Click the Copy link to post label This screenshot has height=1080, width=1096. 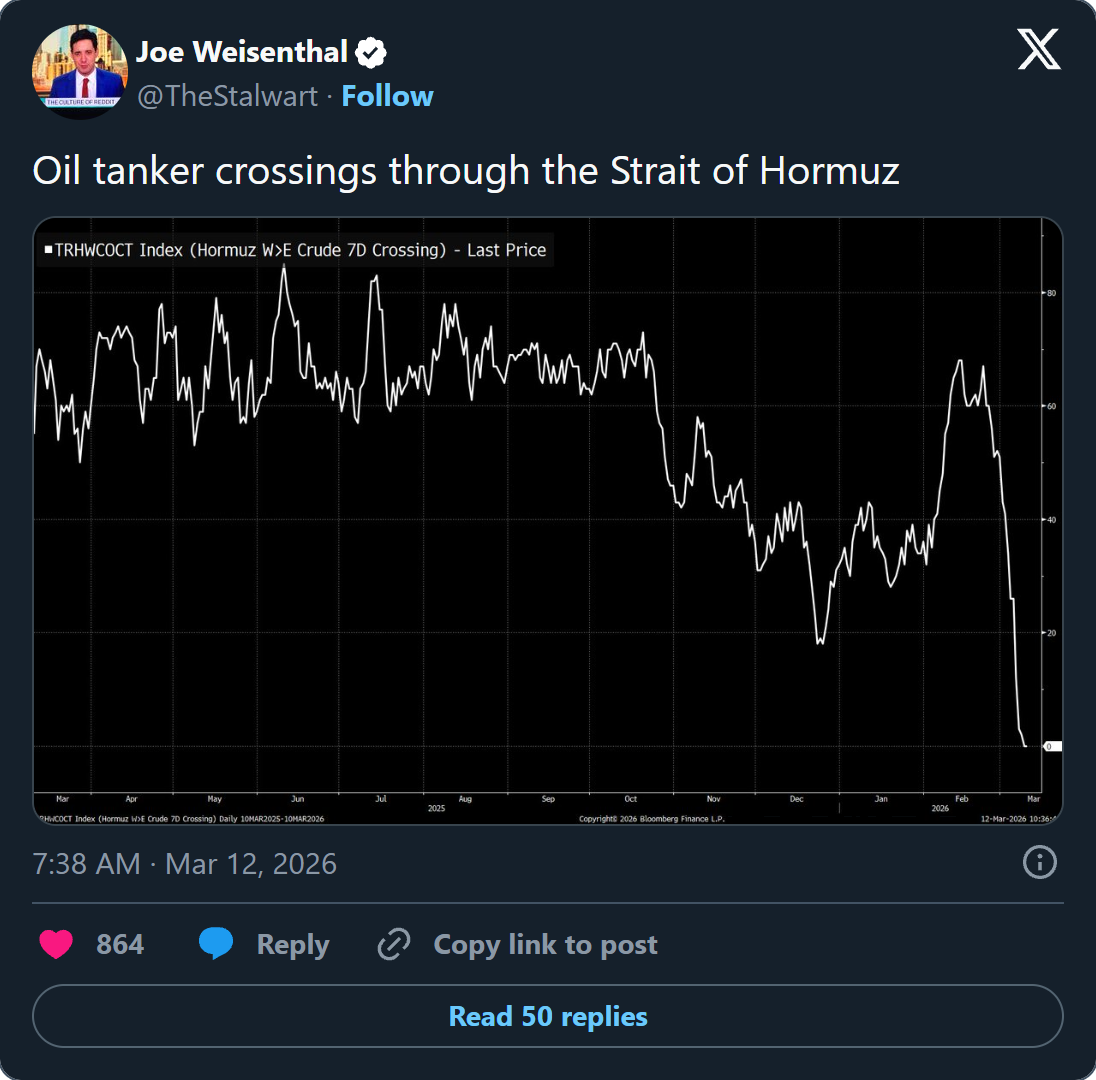coord(546,944)
